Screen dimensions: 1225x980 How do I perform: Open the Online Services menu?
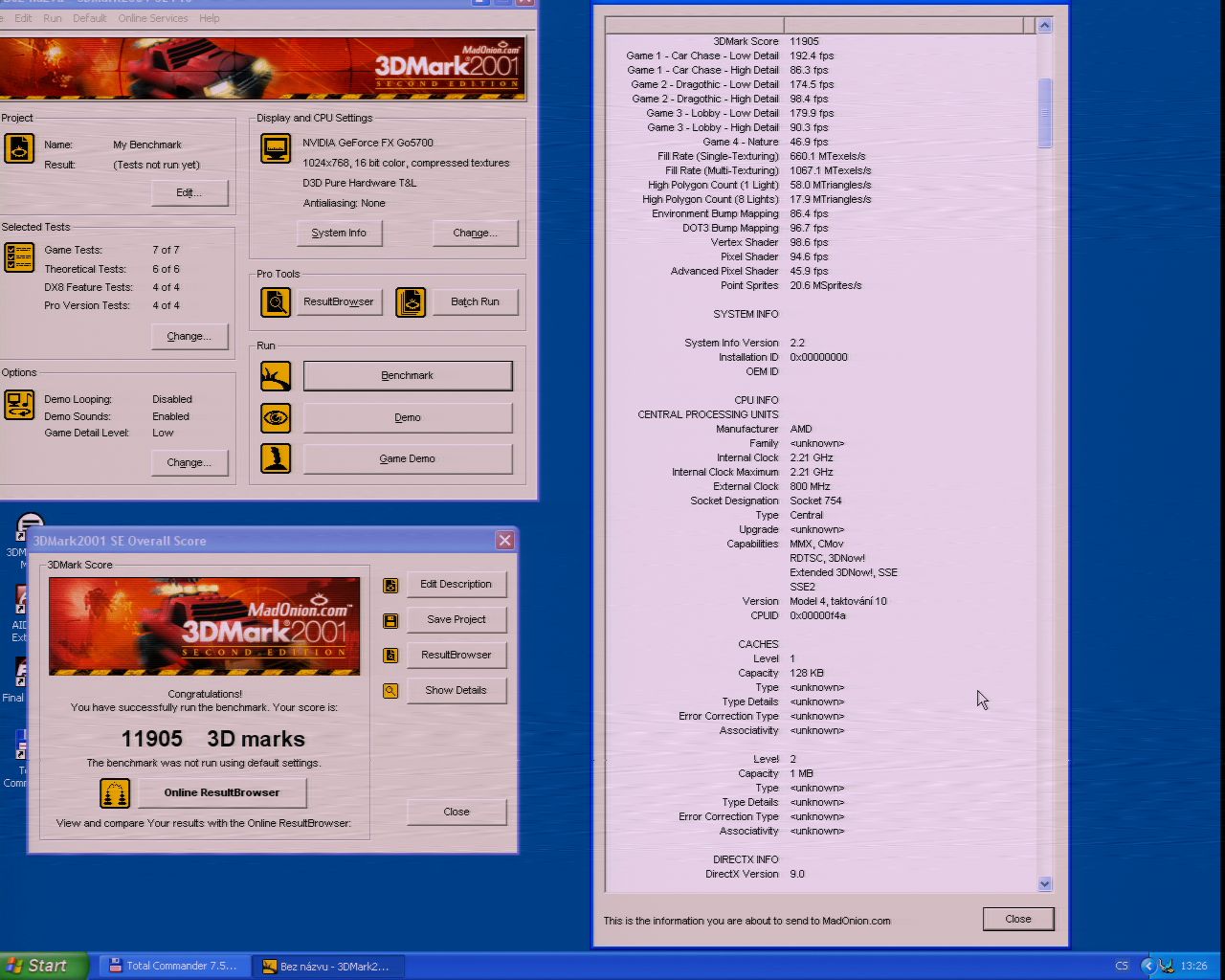153,18
